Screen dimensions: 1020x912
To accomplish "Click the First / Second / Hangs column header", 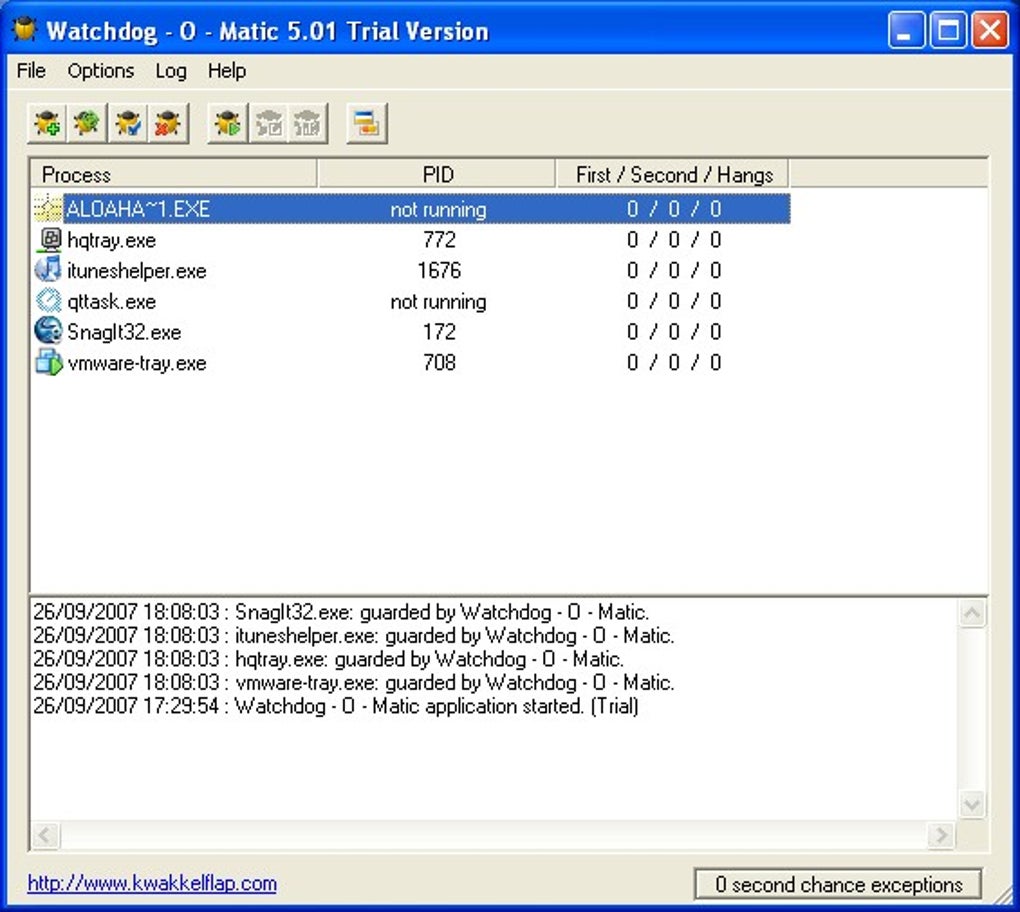I will 673,174.
